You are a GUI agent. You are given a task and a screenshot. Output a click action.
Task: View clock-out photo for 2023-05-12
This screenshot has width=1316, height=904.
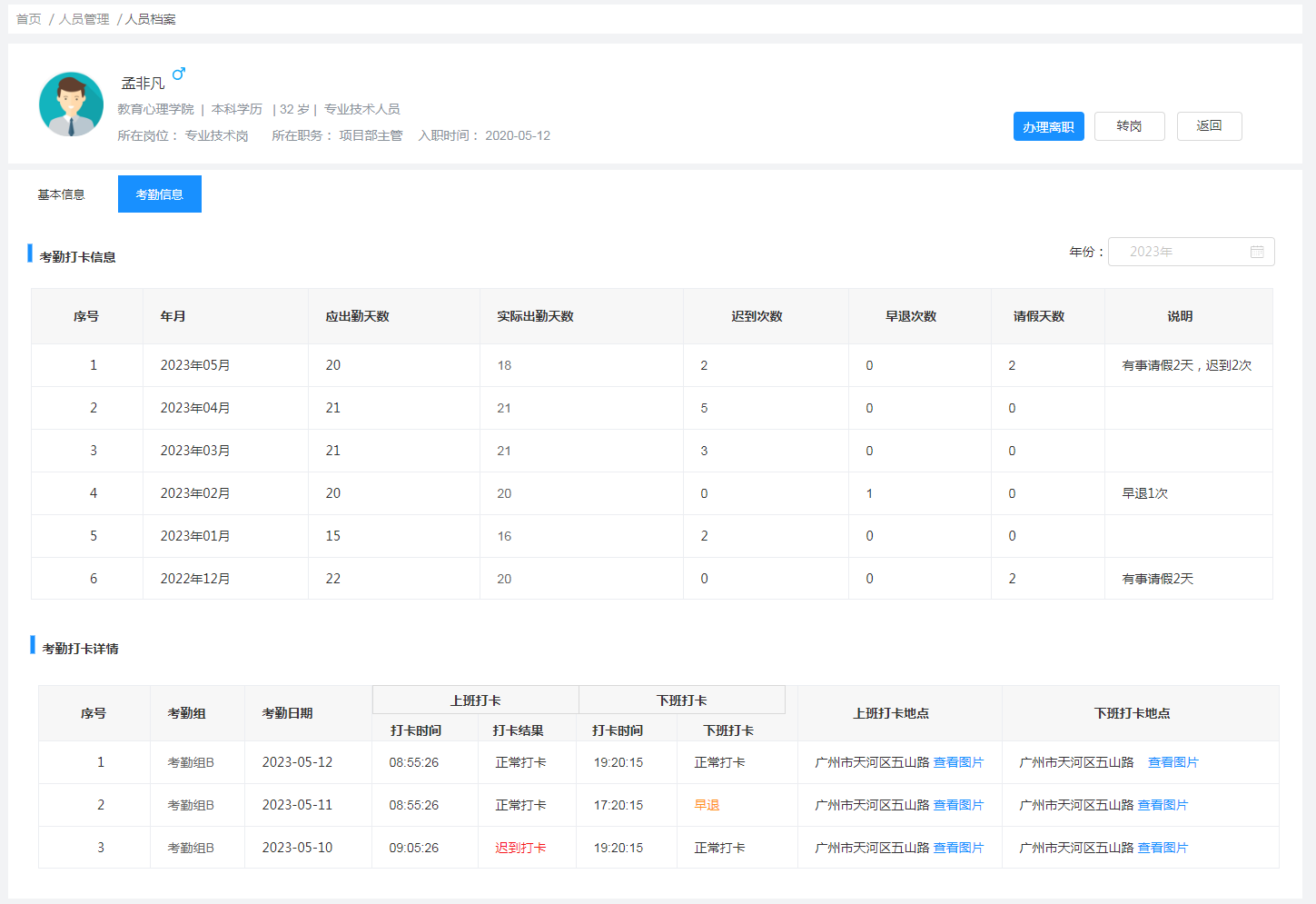pos(1173,762)
